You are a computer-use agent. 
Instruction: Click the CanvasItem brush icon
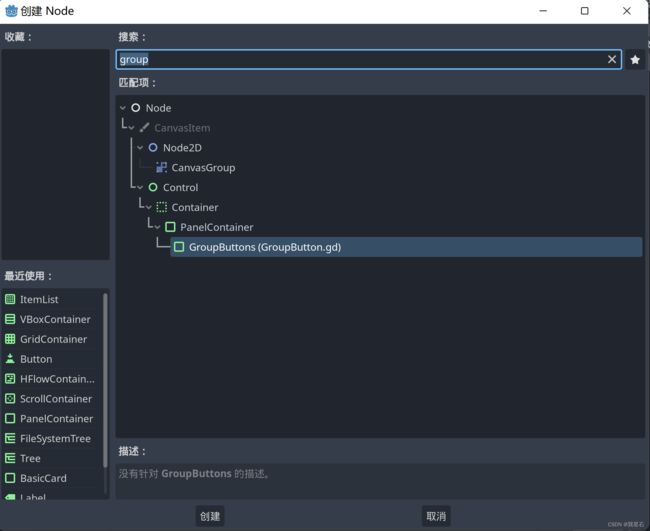(144, 128)
